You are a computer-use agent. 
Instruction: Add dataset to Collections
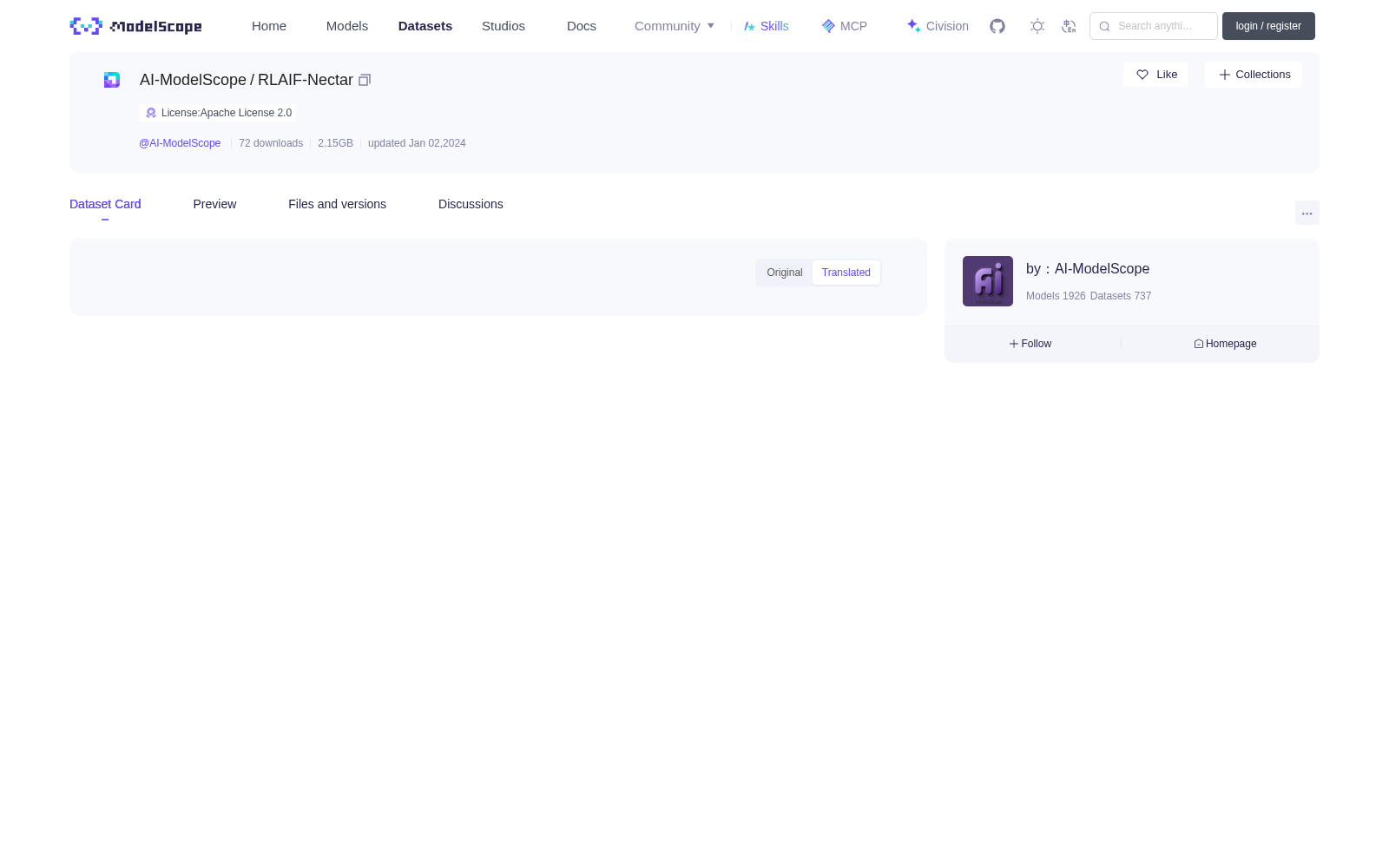(x=1254, y=75)
